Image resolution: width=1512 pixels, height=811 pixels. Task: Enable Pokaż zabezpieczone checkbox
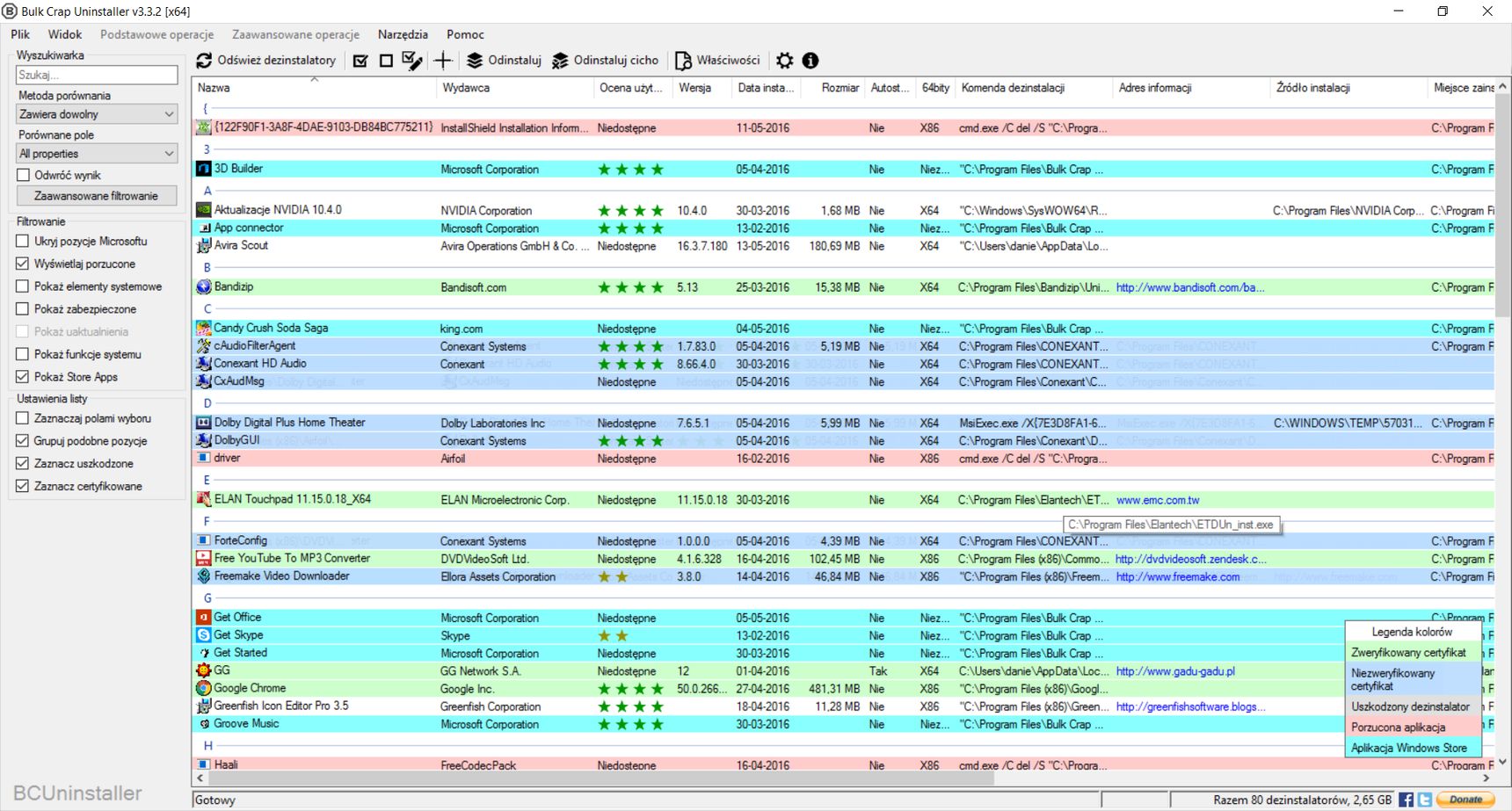(23, 309)
